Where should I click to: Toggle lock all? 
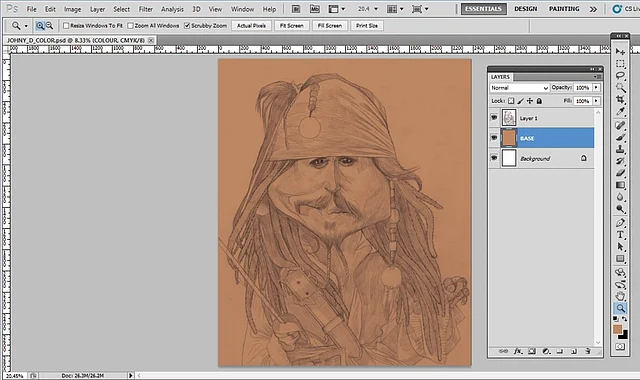539,101
